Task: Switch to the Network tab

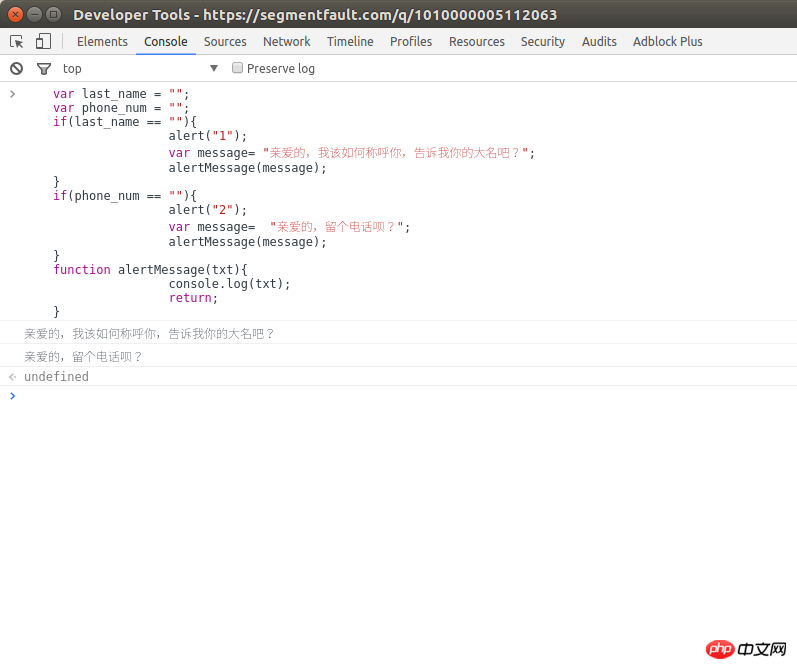Action: coord(286,41)
